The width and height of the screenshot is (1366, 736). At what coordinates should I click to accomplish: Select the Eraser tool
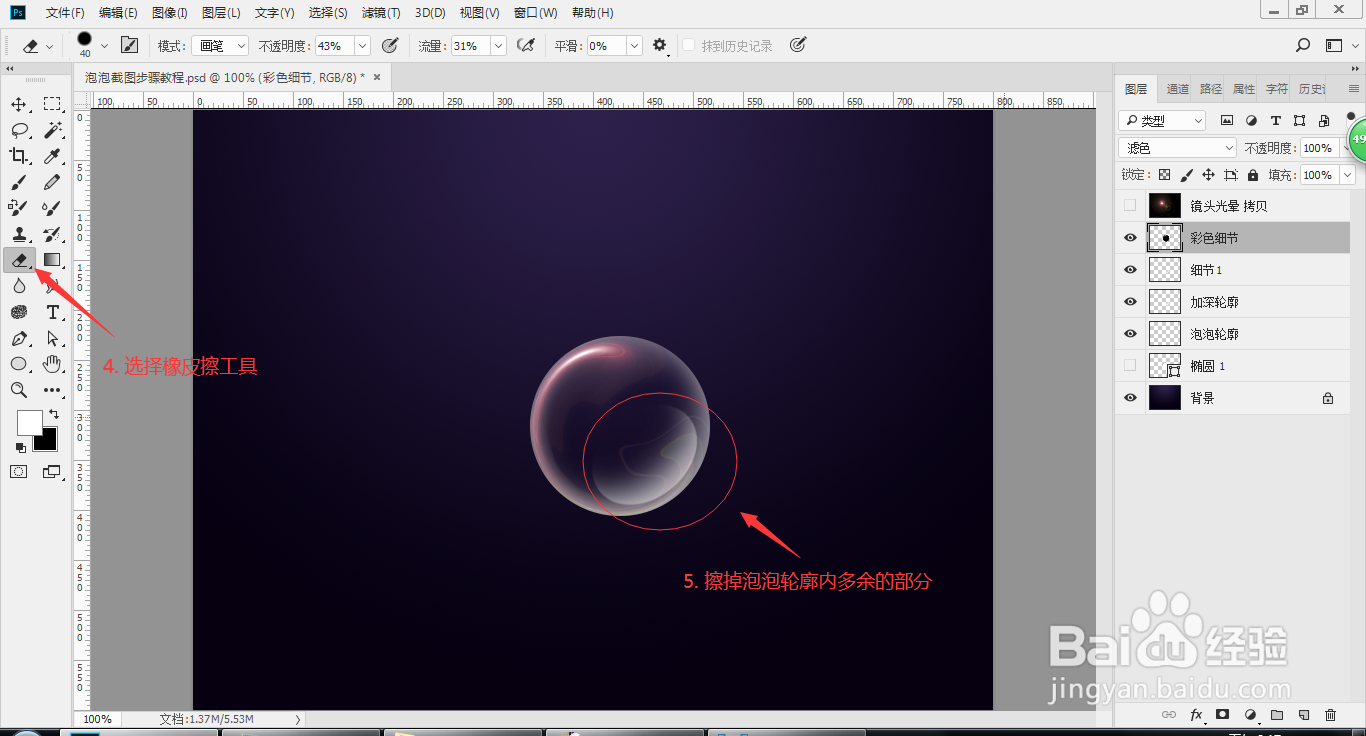(19, 260)
